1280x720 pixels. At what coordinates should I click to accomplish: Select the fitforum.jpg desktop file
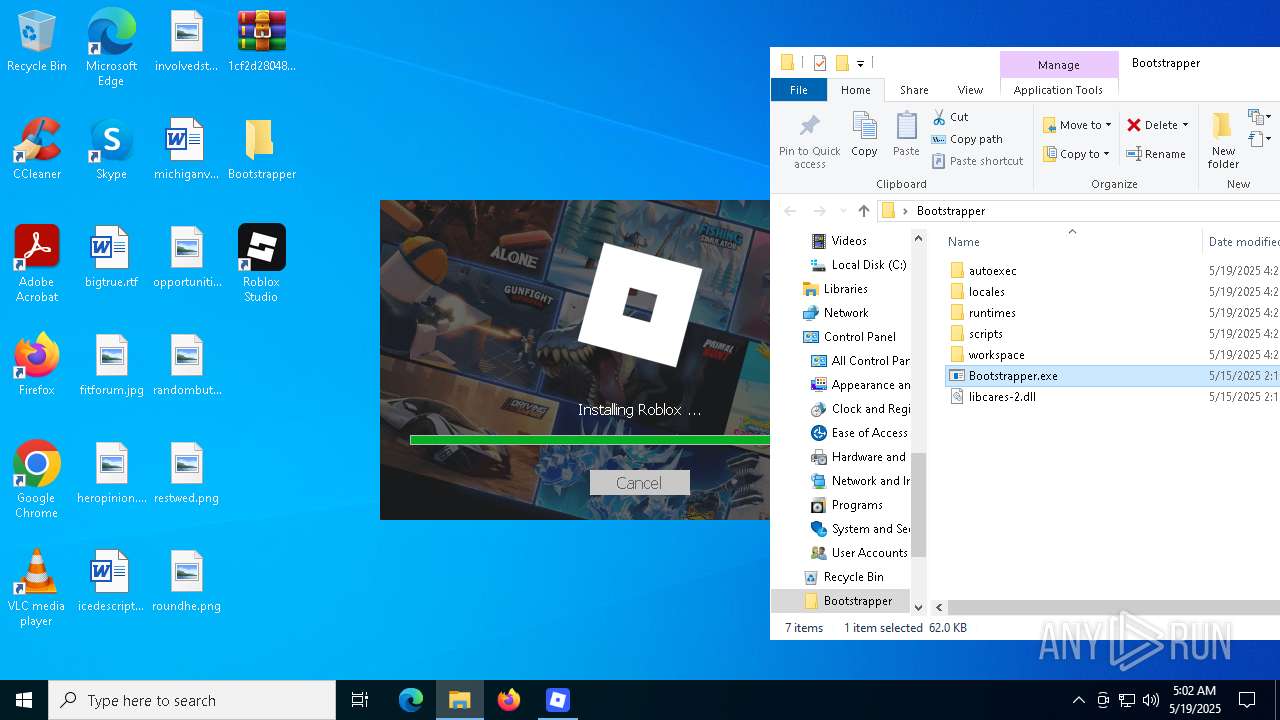tap(111, 365)
